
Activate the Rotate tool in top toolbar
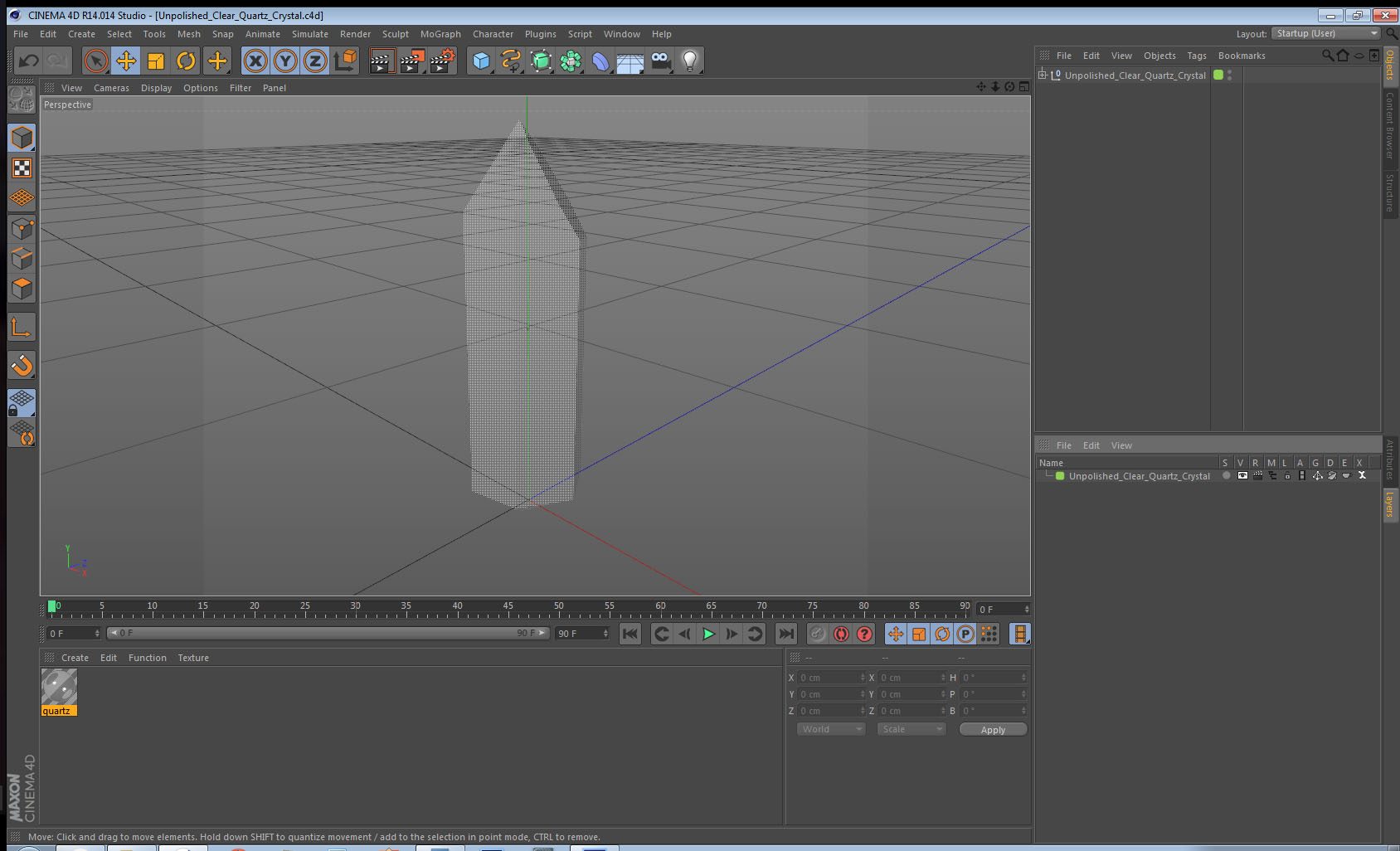(x=186, y=61)
